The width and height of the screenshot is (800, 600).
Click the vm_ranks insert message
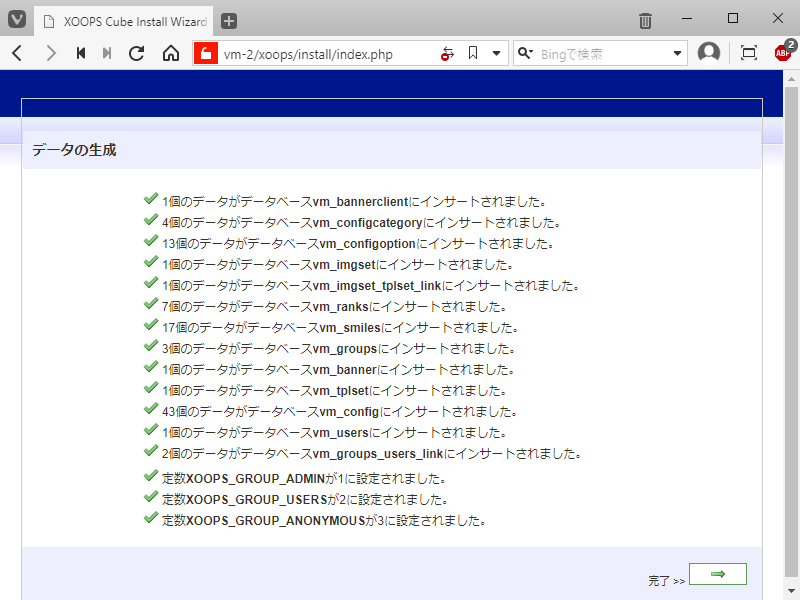(334, 306)
